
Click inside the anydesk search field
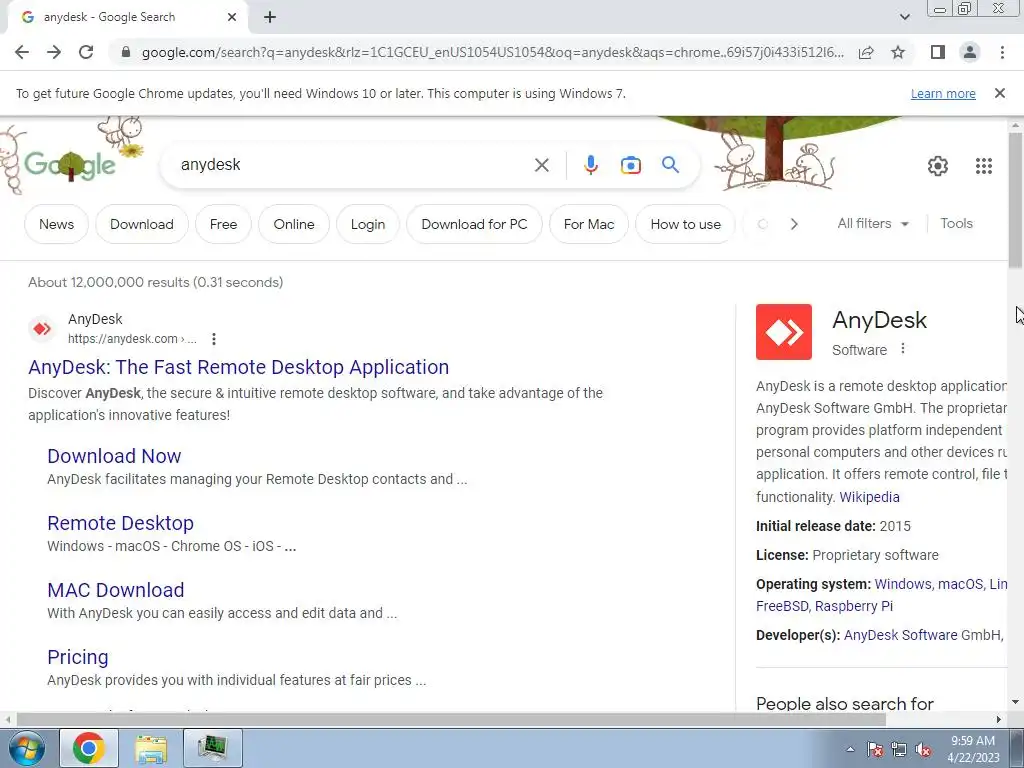pos(353,165)
